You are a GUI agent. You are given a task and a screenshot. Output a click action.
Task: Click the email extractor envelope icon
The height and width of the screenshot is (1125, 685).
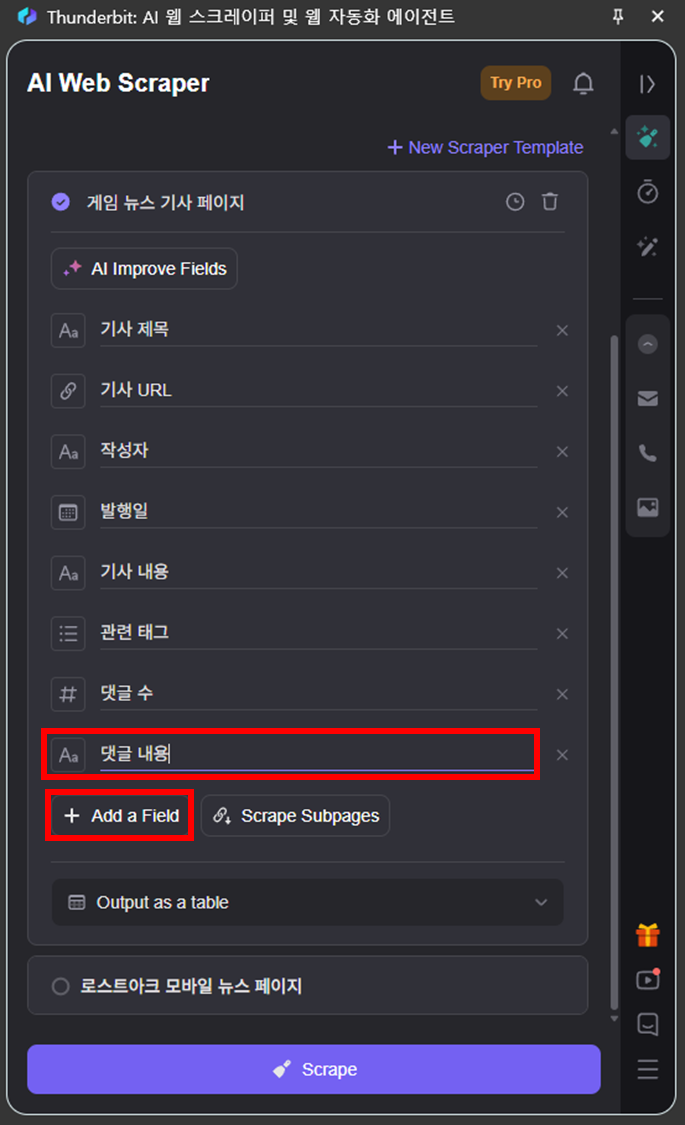(x=648, y=398)
